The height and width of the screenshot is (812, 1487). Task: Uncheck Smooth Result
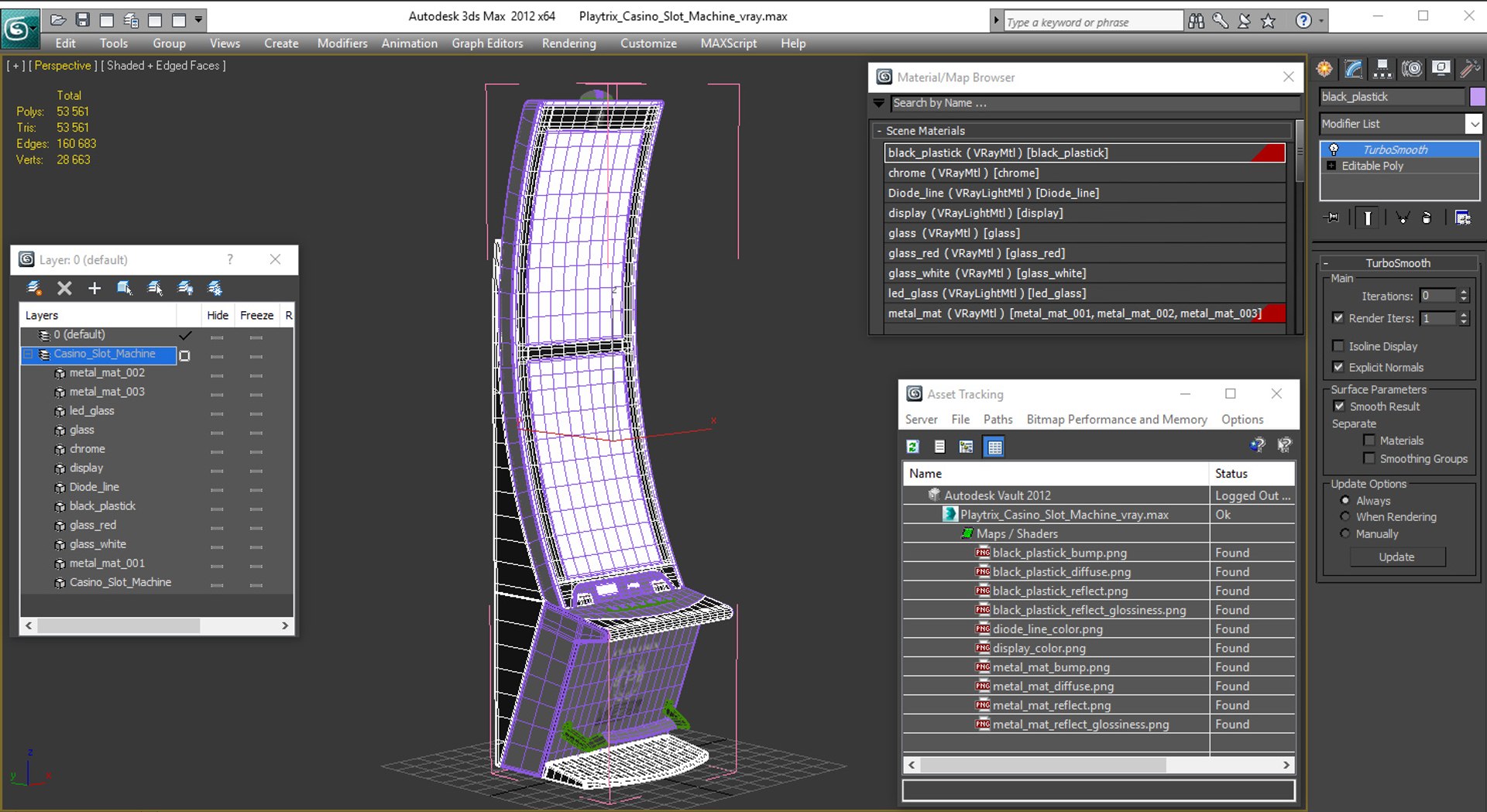(x=1339, y=406)
